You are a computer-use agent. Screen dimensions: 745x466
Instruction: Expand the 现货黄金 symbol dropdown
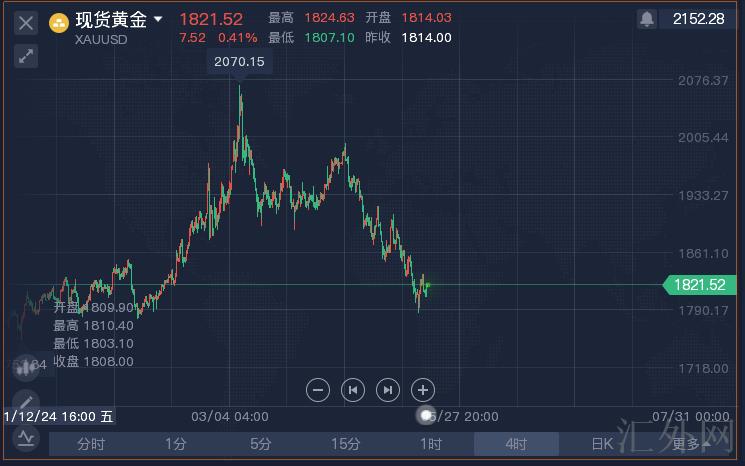click(158, 19)
